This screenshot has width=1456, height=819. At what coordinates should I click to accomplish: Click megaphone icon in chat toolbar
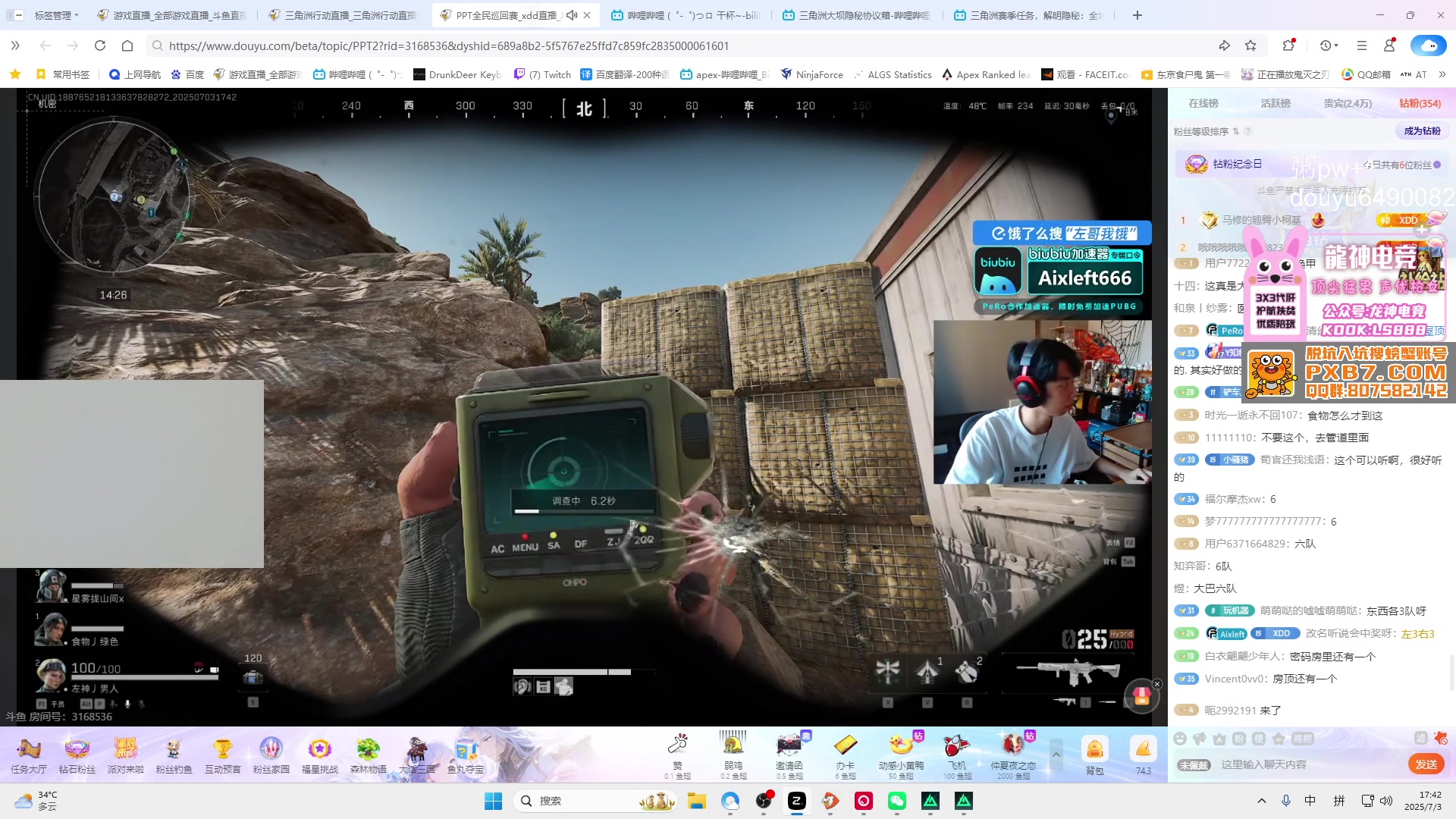point(1200,739)
